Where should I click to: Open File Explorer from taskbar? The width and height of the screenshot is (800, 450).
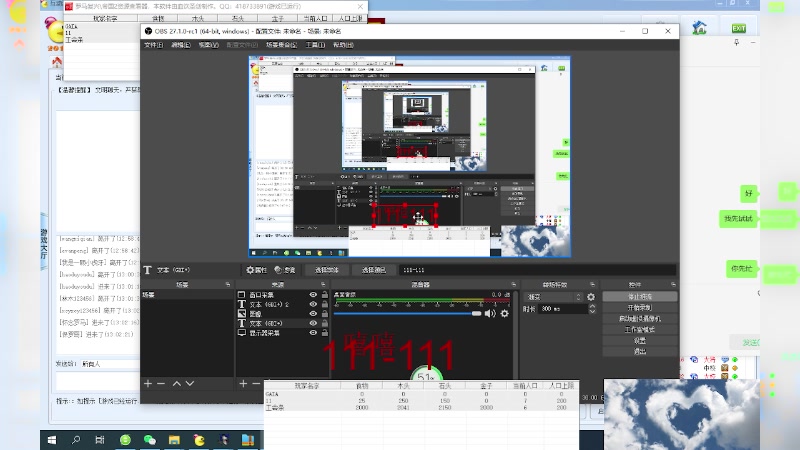click(174, 440)
